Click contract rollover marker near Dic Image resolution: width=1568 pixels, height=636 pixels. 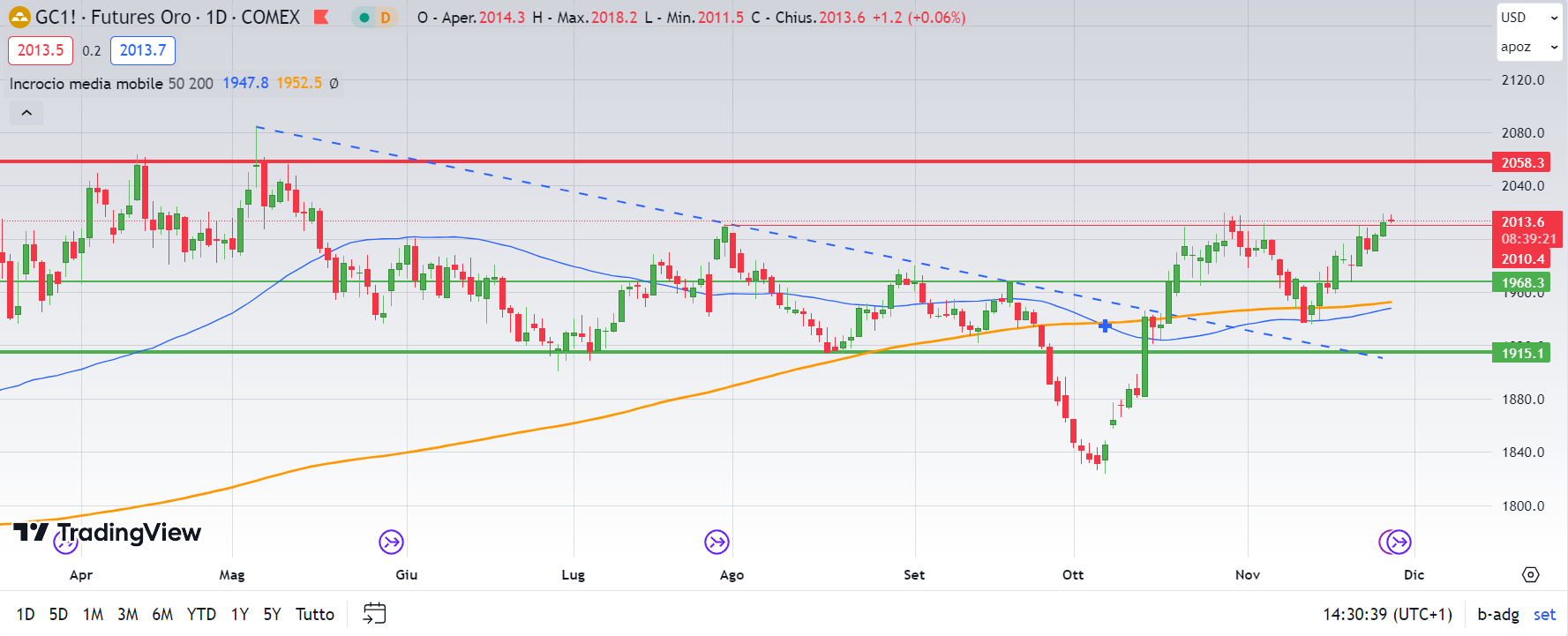(1399, 542)
